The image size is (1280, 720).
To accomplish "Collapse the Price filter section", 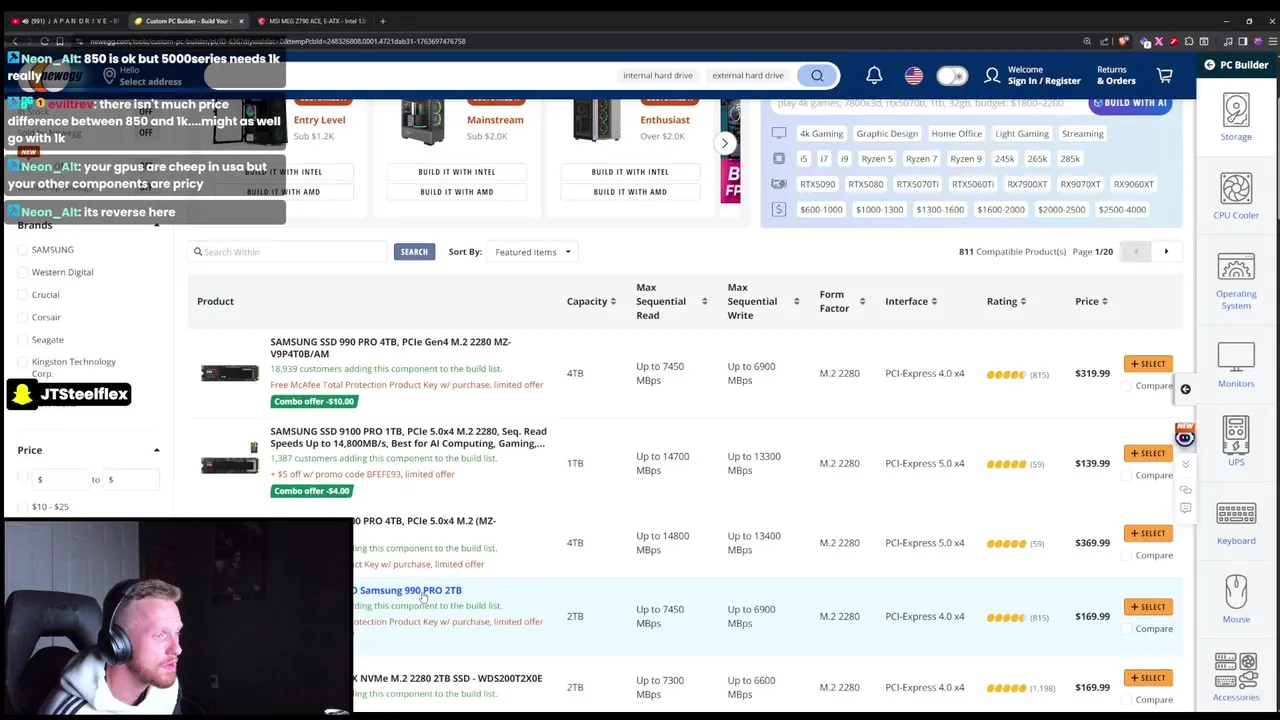I will [x=156, y=450].
